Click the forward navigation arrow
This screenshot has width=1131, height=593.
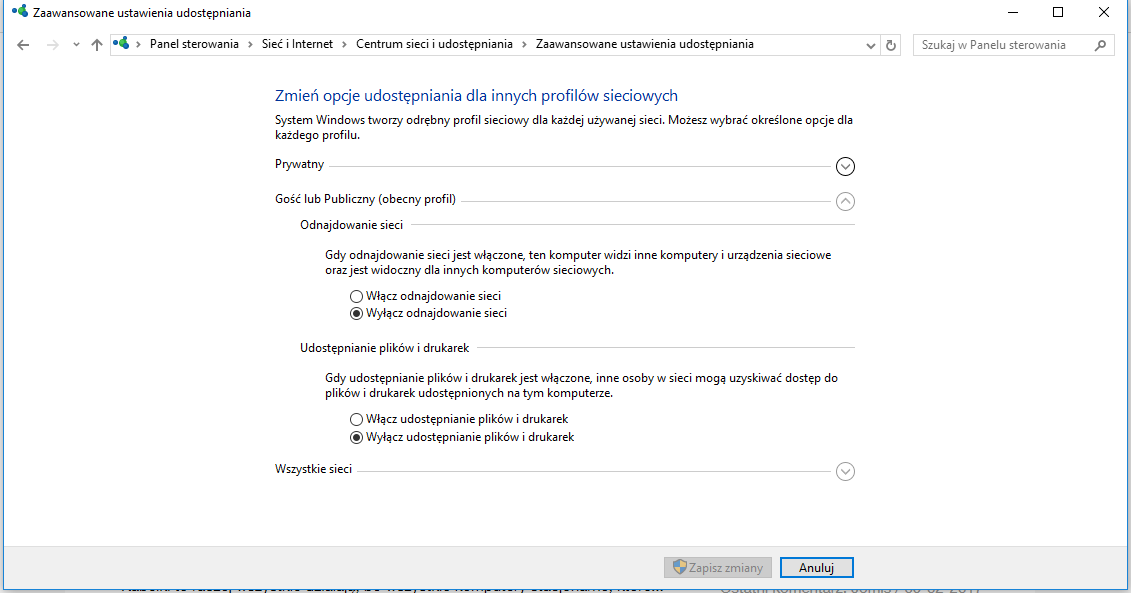tap(52, 45)
